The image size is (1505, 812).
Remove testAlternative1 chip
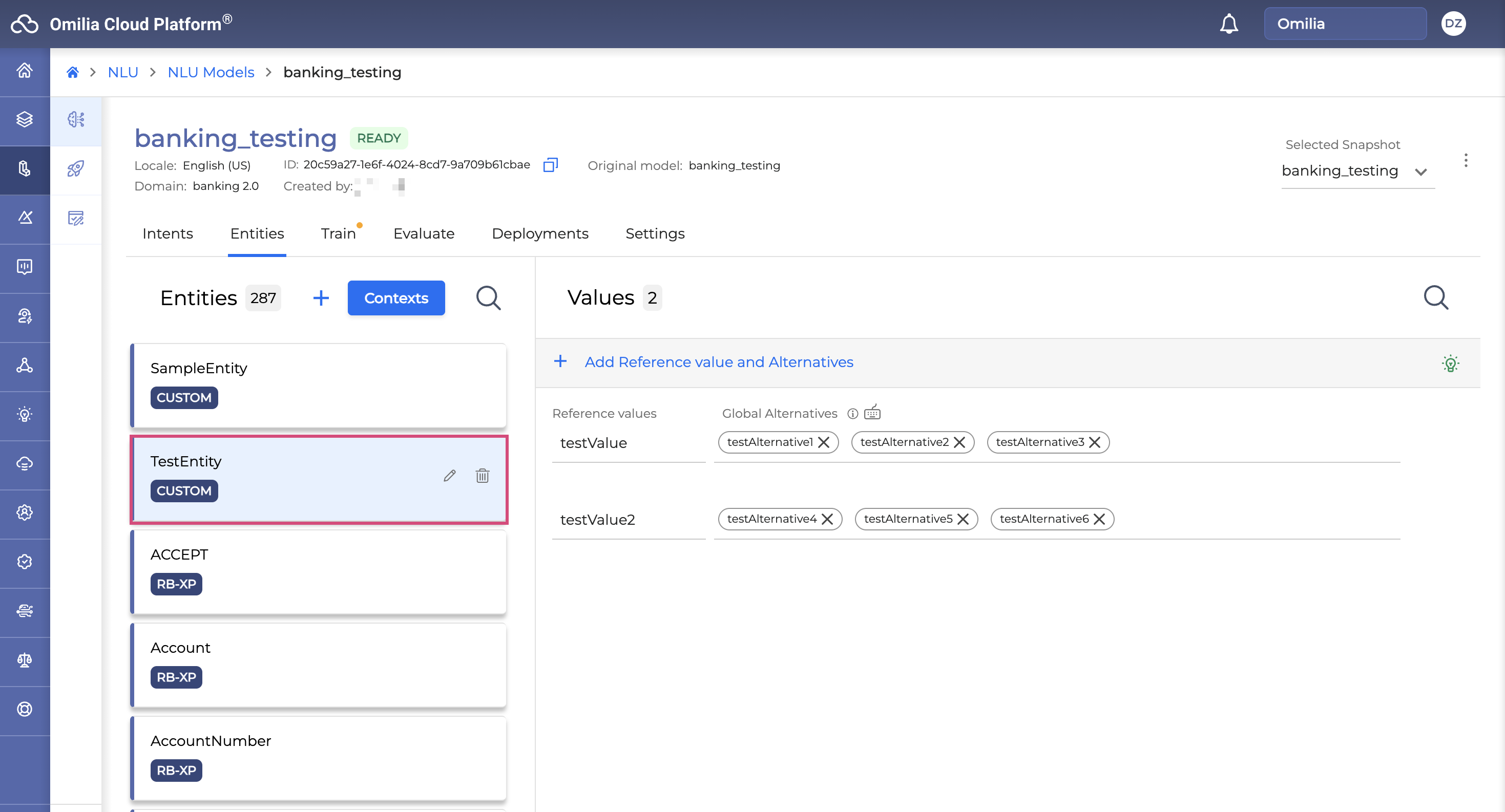(x=824, y=442)
